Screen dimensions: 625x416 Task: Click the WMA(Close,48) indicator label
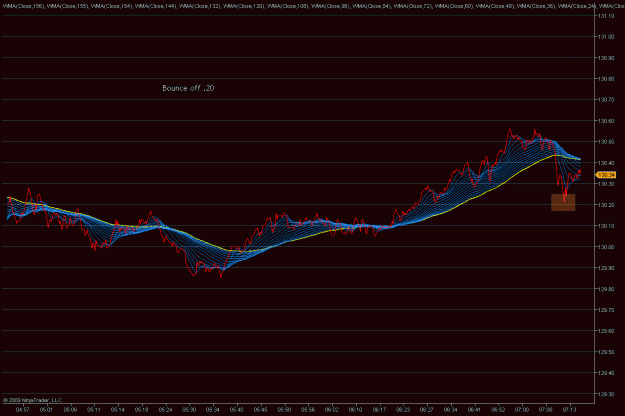point(495,6)
